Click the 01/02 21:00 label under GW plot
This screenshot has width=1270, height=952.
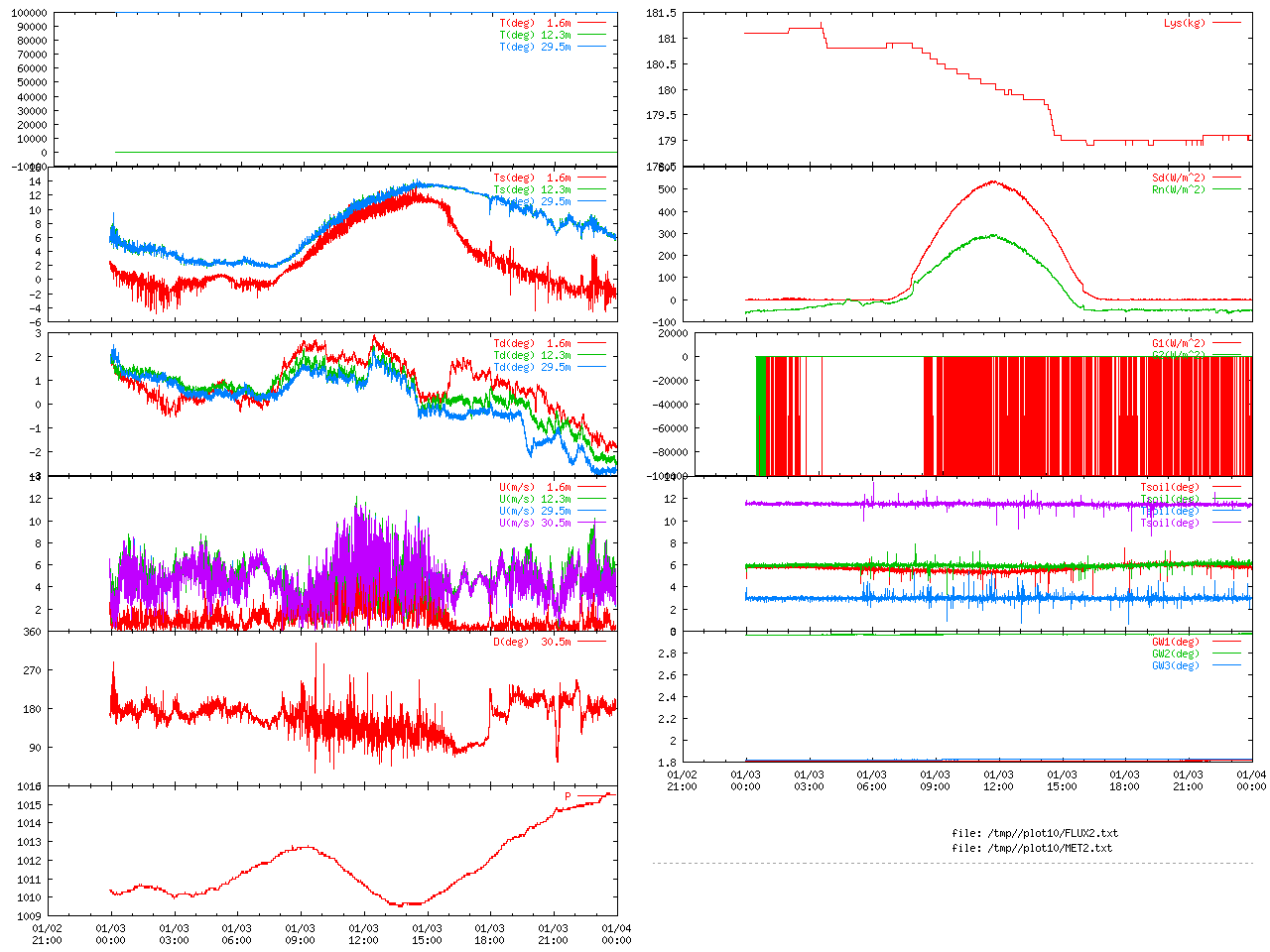(682, 780)
